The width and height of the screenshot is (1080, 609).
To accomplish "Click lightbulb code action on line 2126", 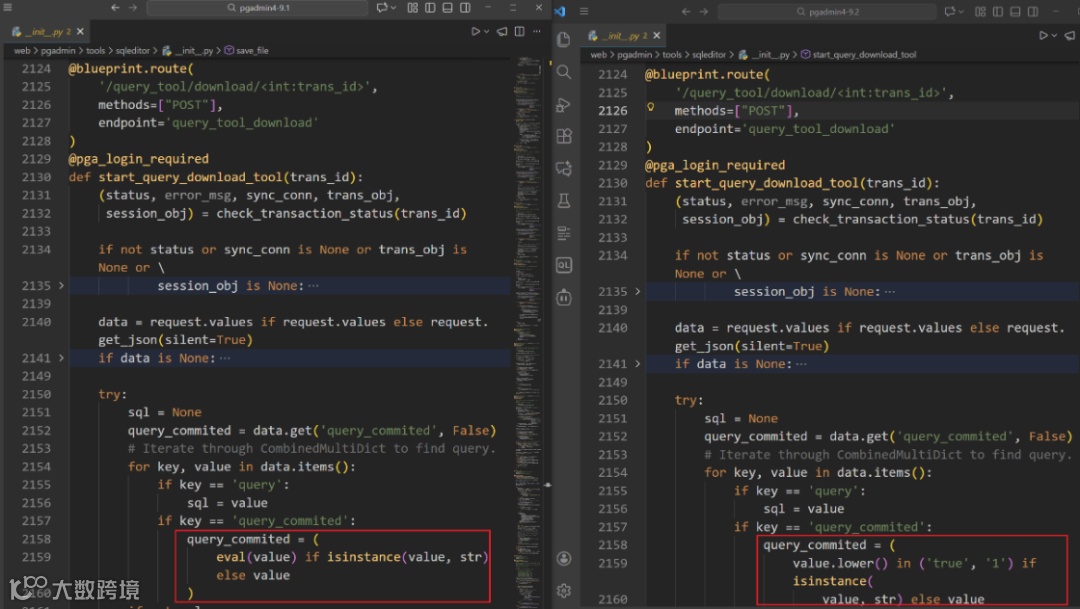I will [x=651, y=107].
